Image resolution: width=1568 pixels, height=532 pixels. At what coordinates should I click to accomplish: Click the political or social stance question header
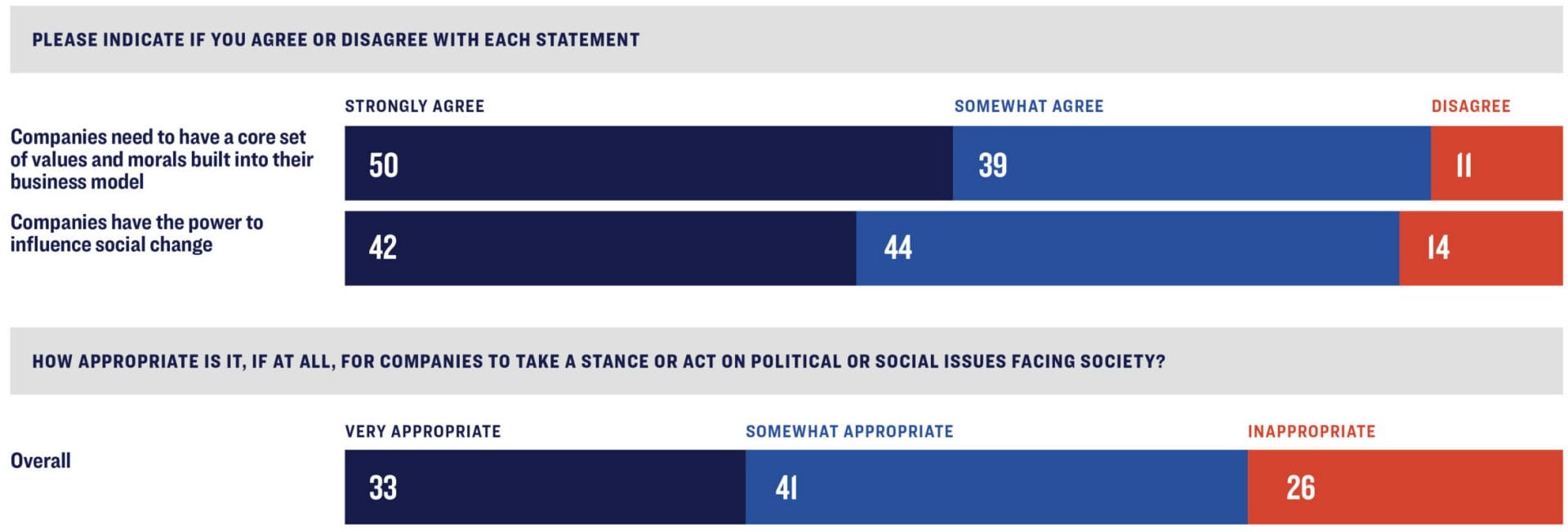(x=599, y=361)
